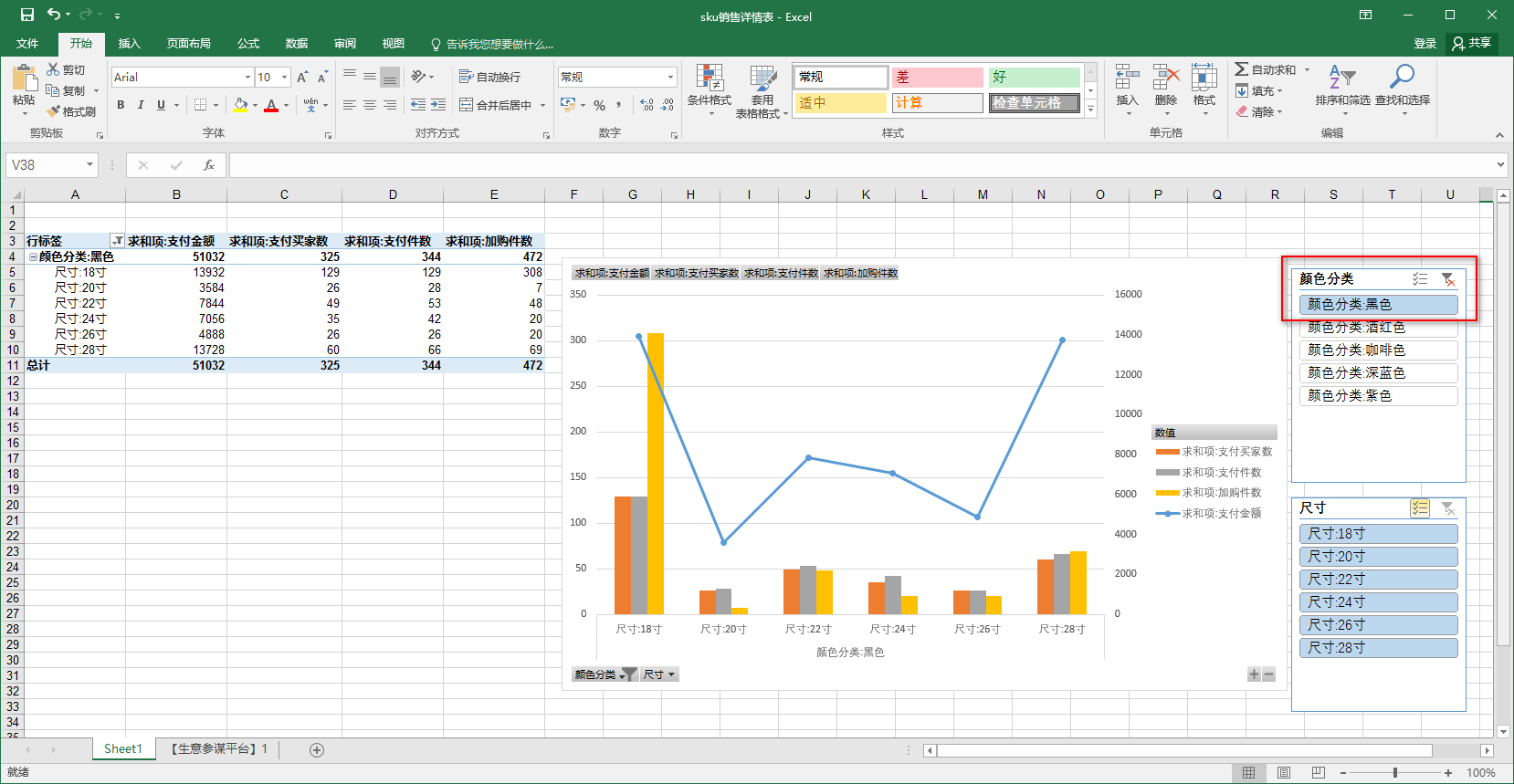Viewport: 1514px width, 784px height.
Task: Click the 求和项:支付金额 chart field button
Action: click(612, 273)
